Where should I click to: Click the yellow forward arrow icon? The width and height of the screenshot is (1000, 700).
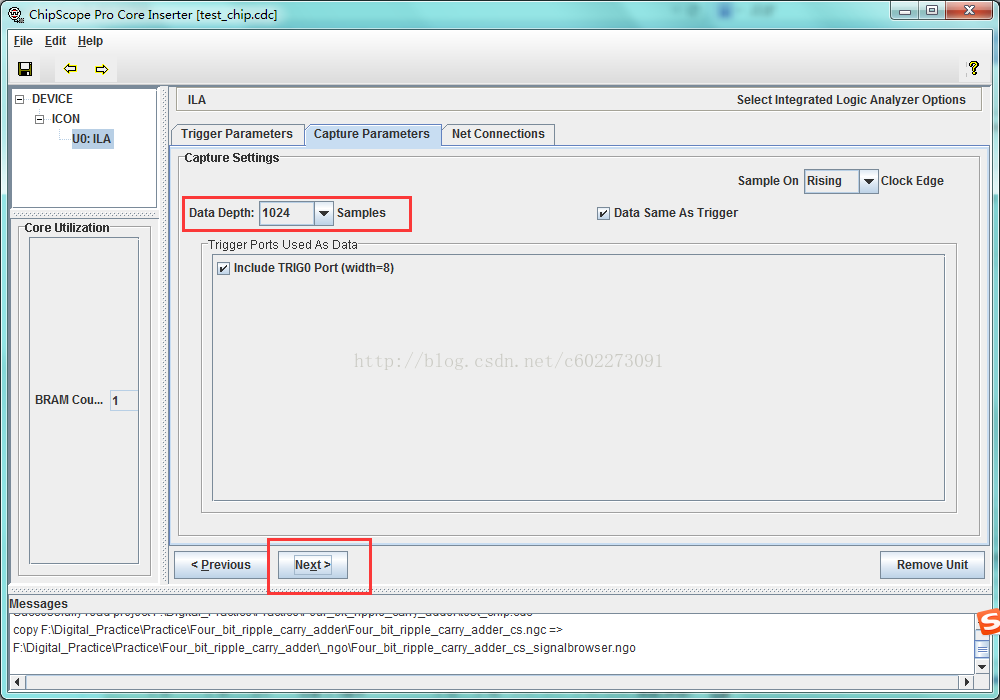101,69
